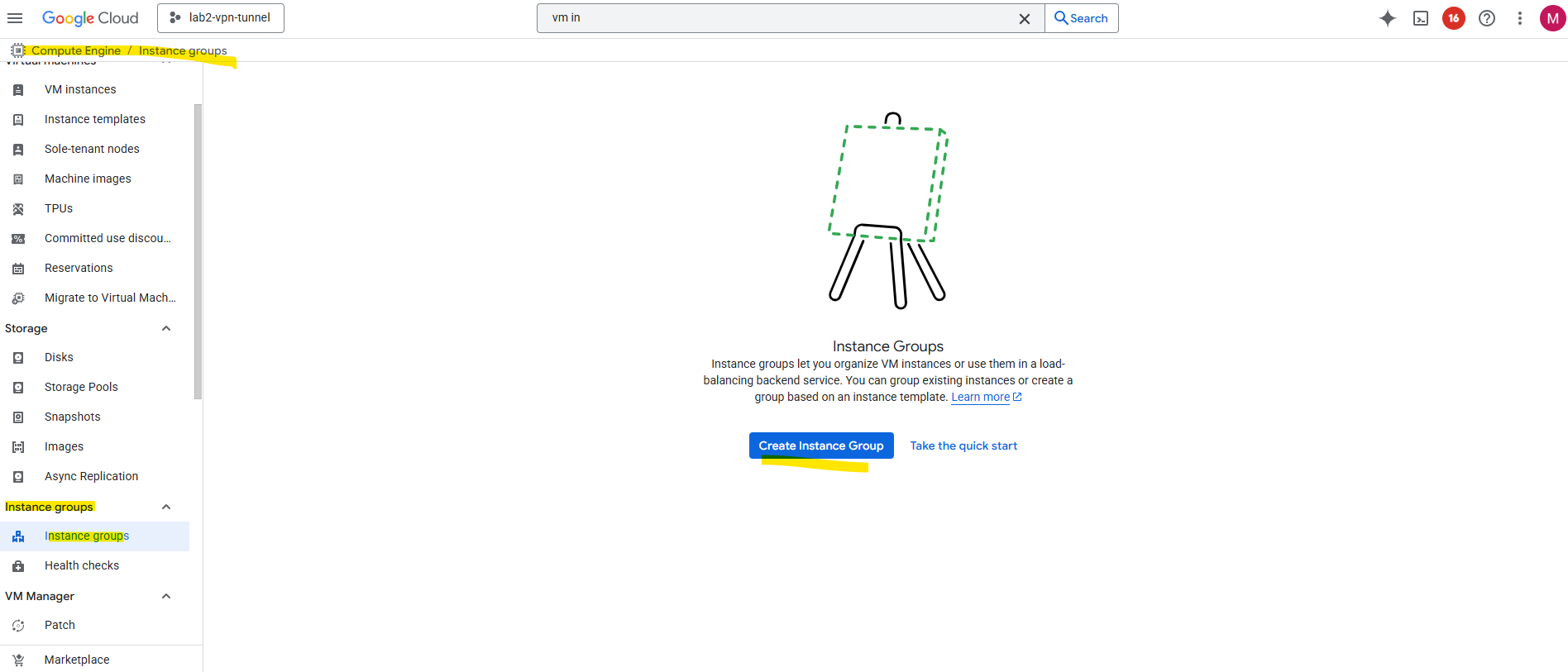Open VM instances in the sidebar

[x=80, y=89]
